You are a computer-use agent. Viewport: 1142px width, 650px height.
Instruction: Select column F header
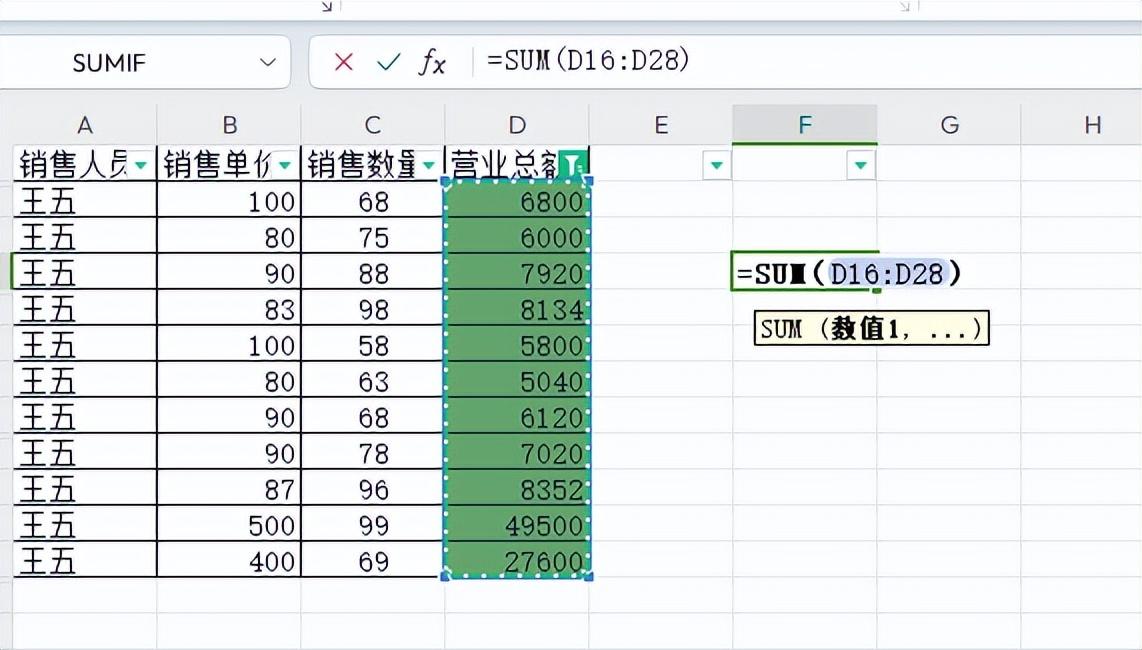pyautogui.click(x=805, y=125)
